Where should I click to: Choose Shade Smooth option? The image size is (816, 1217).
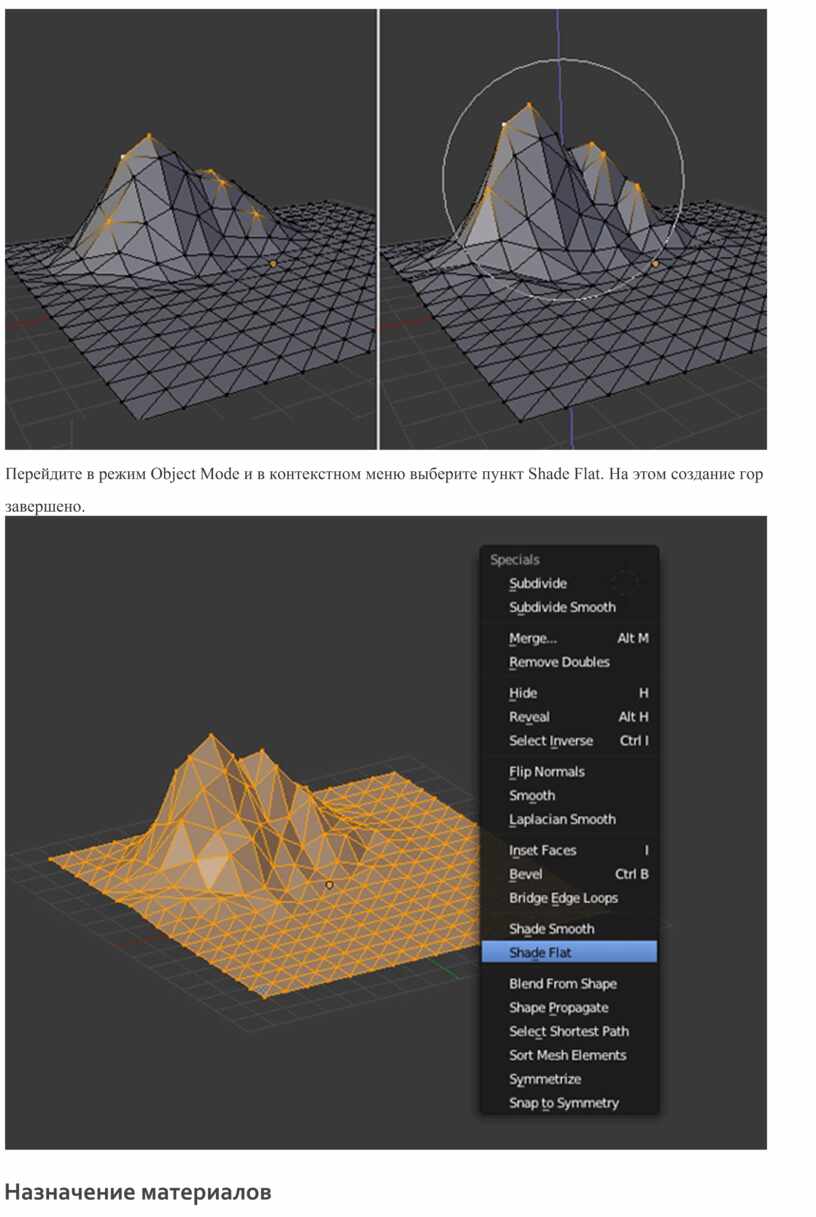(569, 930)
